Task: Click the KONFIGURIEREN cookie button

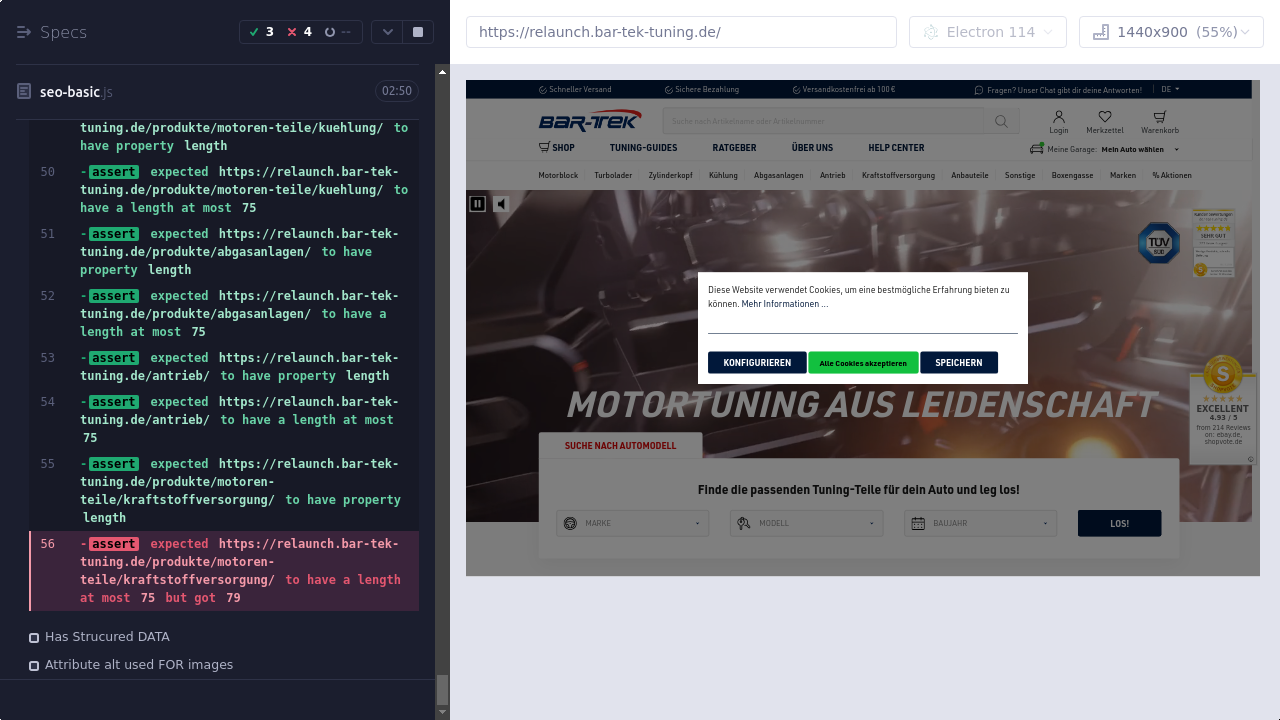Action: (x=757, y=363)
